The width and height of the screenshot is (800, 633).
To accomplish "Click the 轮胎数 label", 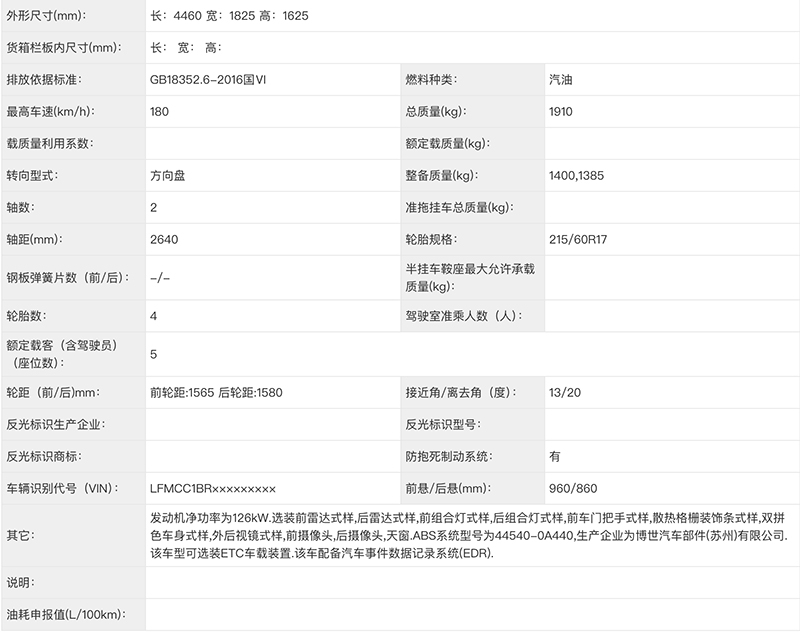I will (26, 316).
